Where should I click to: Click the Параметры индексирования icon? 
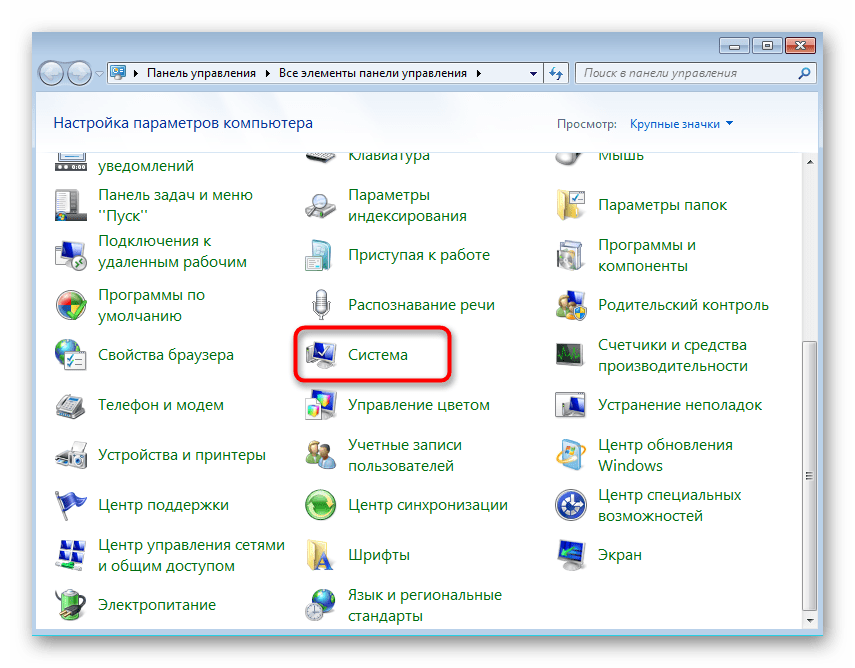click(x=321, y=205)
